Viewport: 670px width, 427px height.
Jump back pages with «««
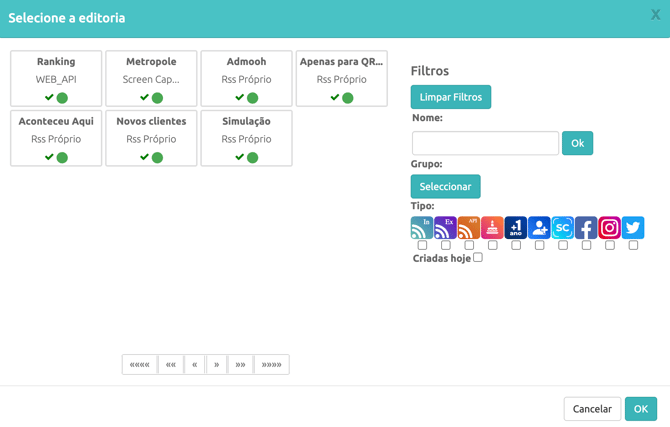pos(171,365)
